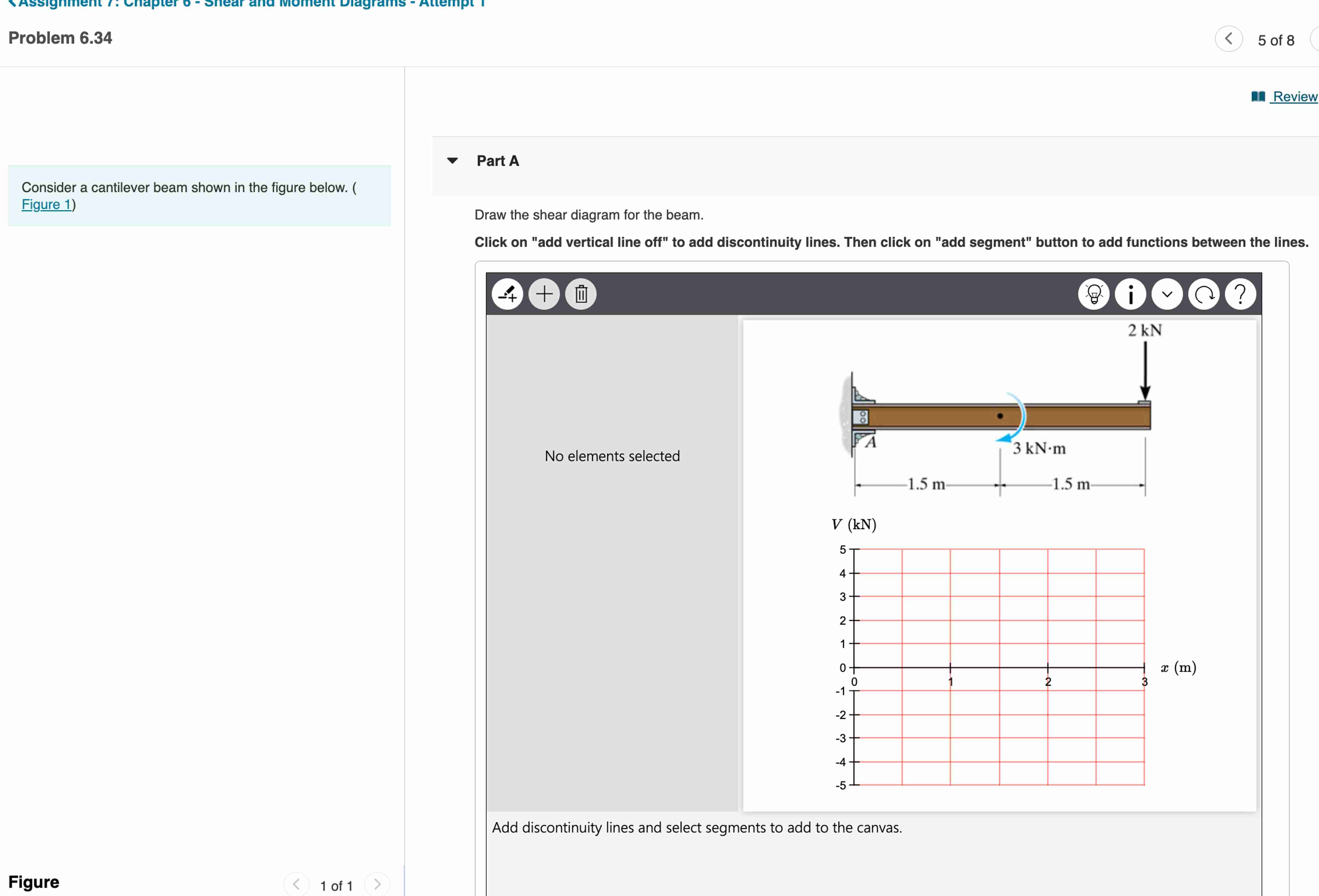Click the Problem 6.34 heading
1319x896 pixels.
(60, 38)
